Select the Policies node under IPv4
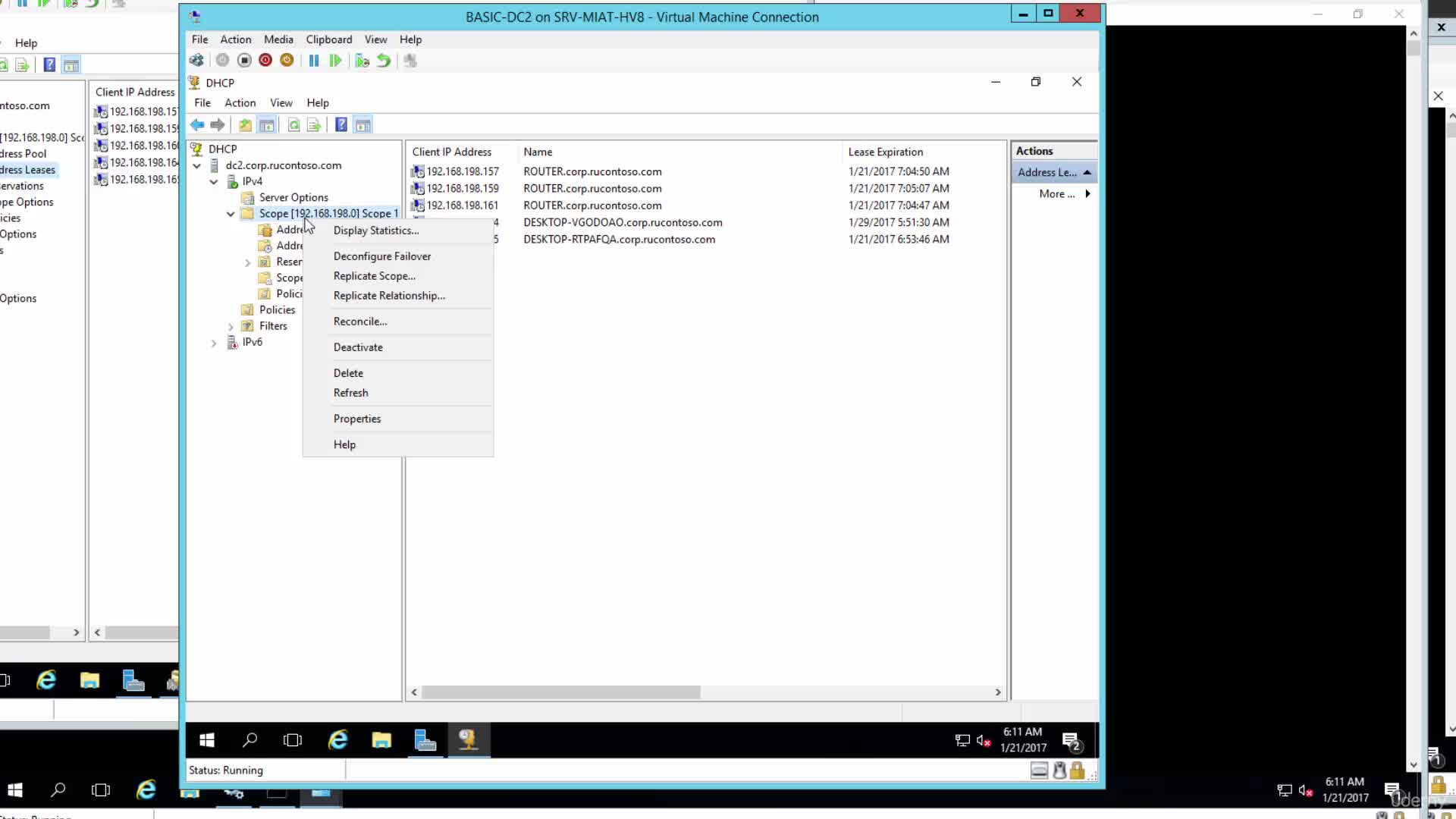Screen dimensions: 1456x819 277,309
